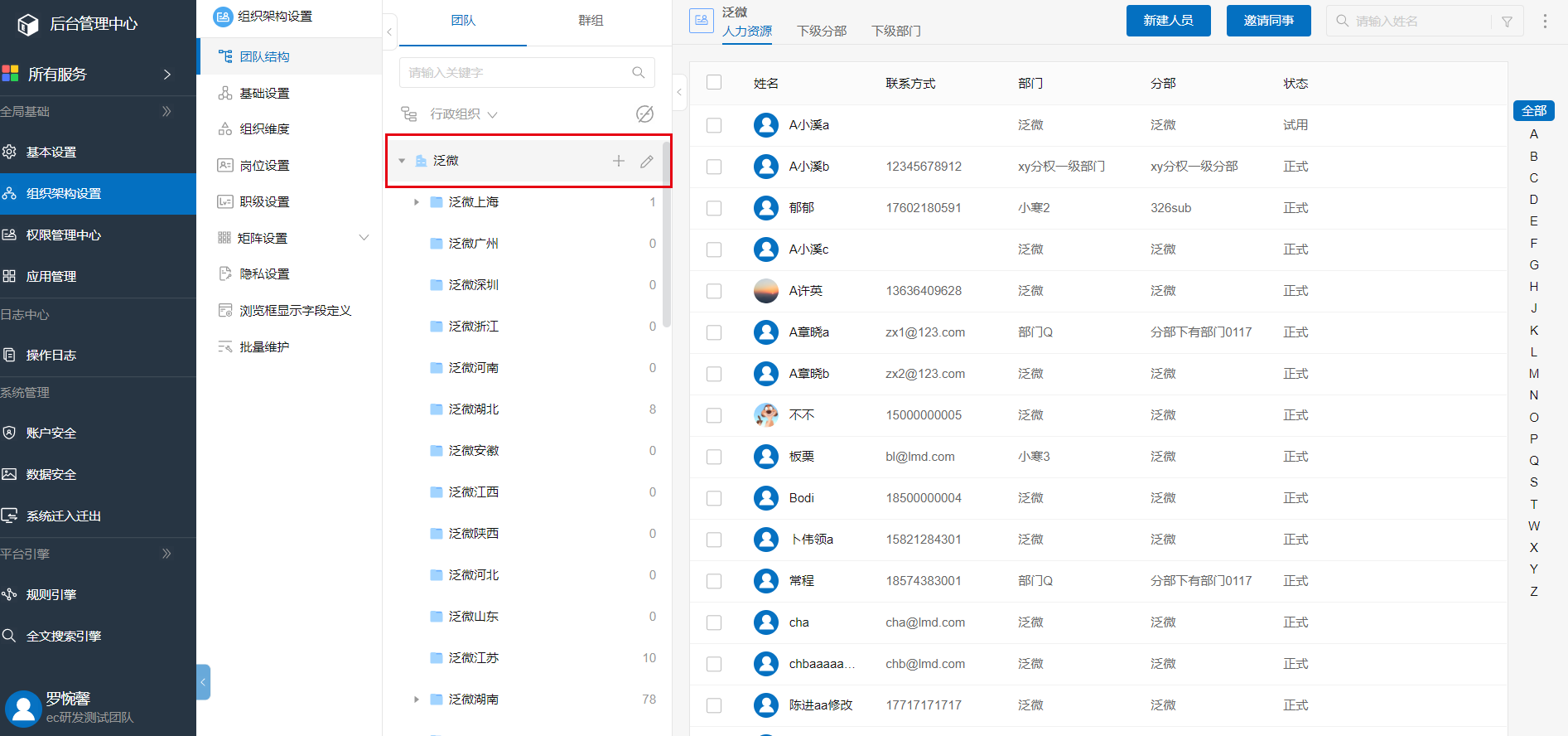Check the box for A小溪b
This screenshot has width=1568, height=736.
click(714, 167)
